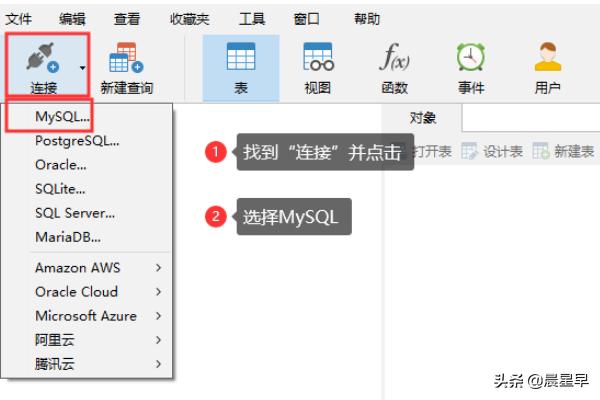The width and height of the screenshot is (600, 400).
Task: Click the 新建查询 toolbar label
Action: point(127,88)
